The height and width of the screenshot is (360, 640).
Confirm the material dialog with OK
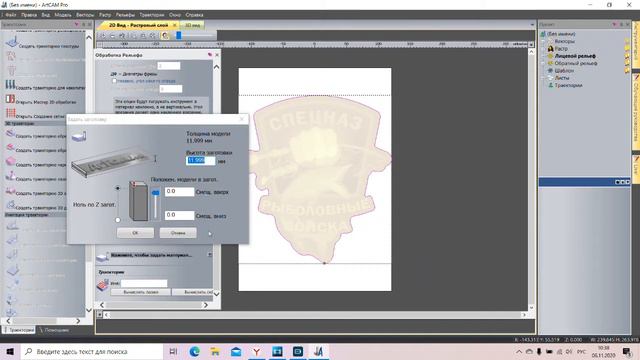point(135,233)
